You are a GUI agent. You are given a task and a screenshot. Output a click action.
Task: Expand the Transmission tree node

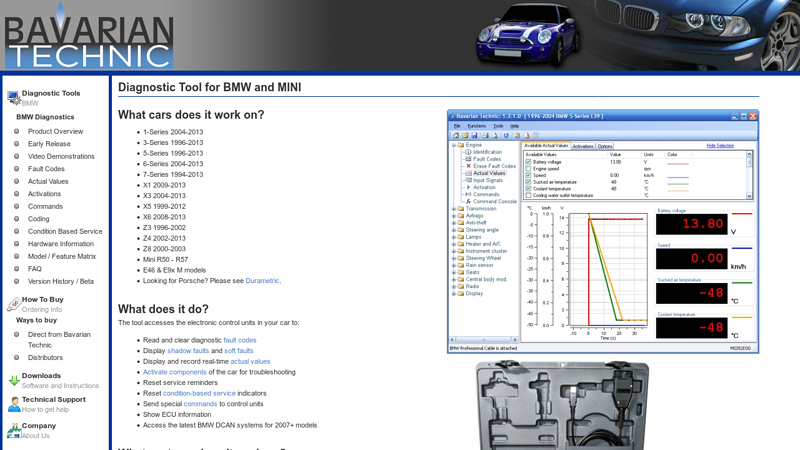click(454, 209)
